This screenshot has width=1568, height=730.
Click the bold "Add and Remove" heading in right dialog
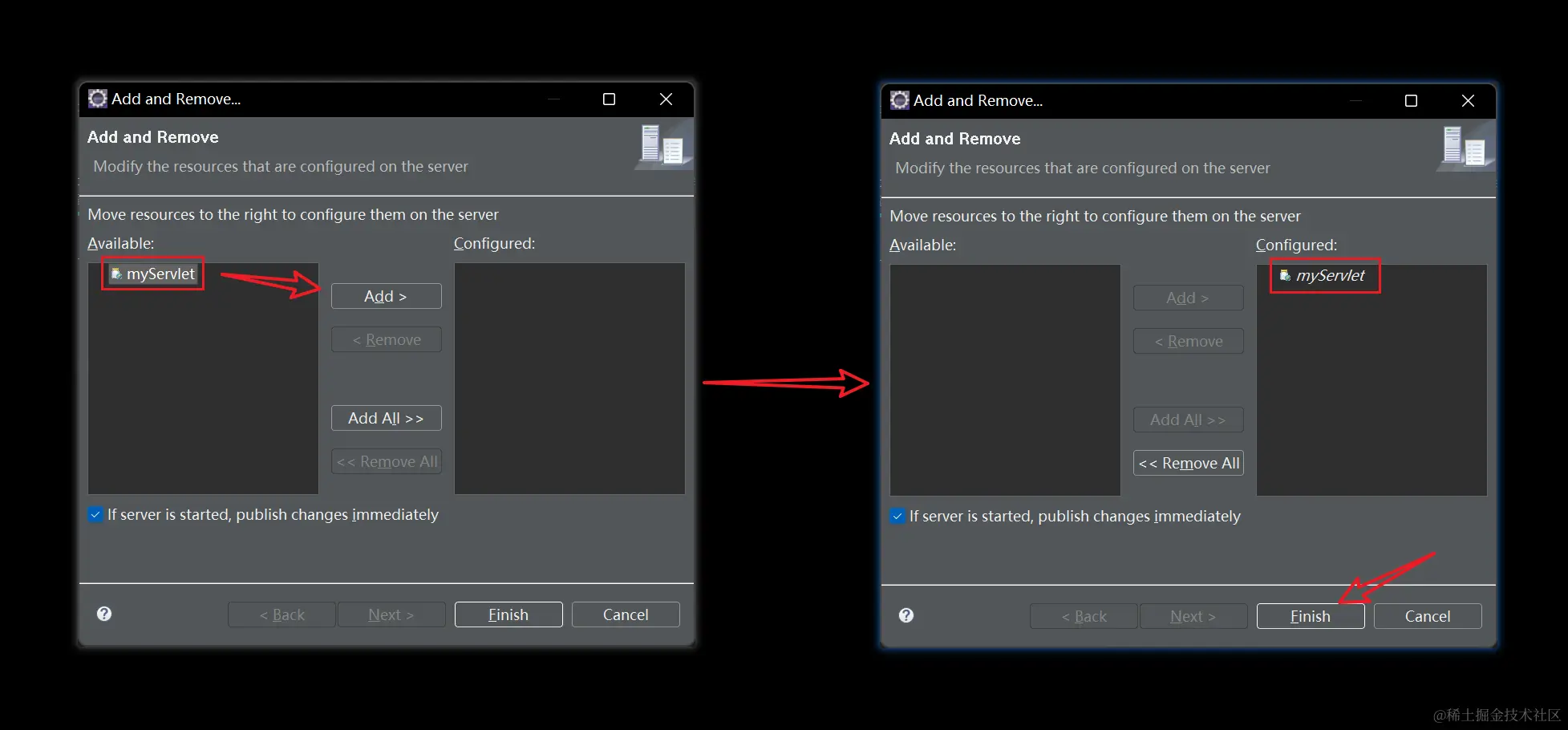click(955, 139)
